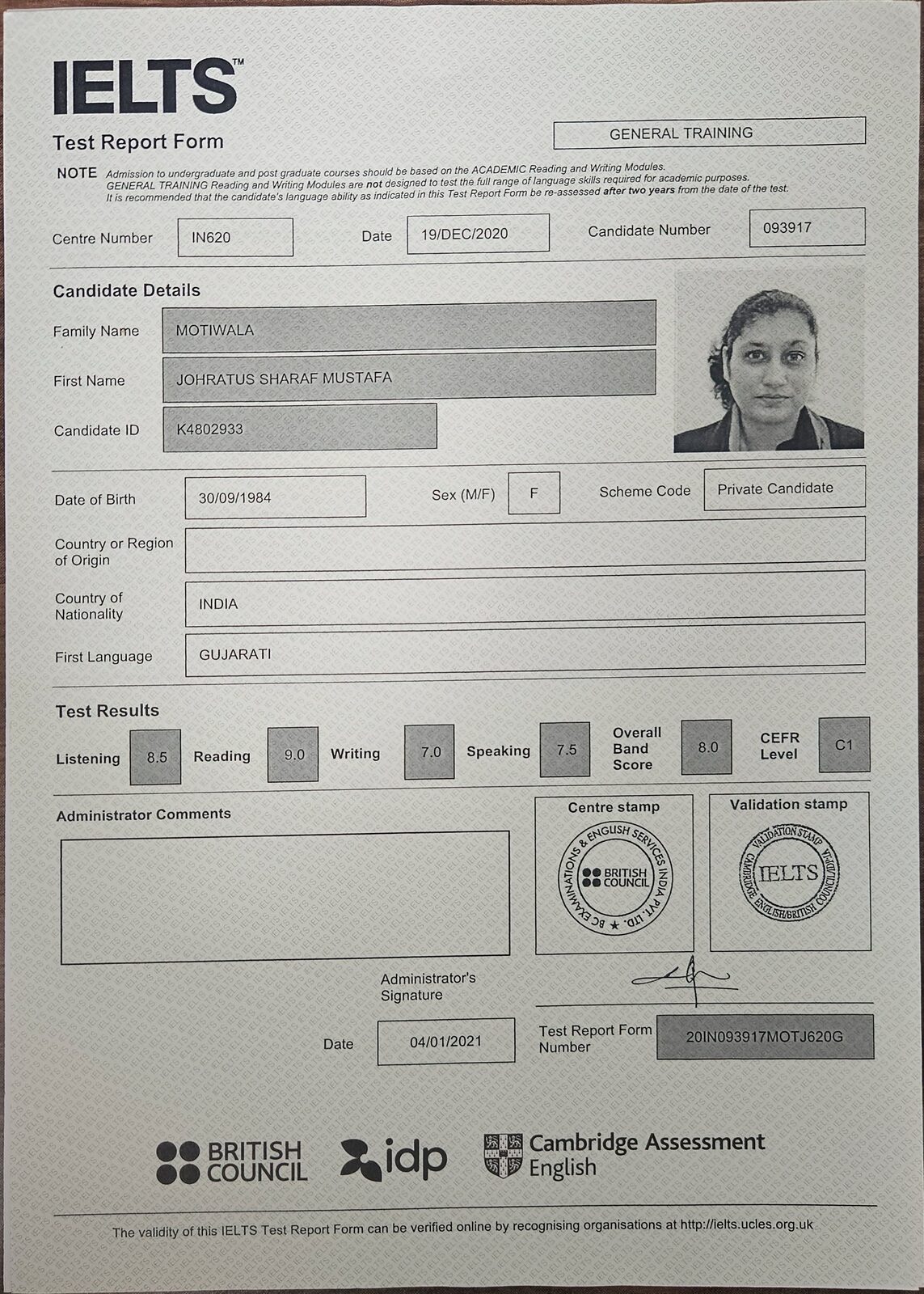The height and width of the screenshot is (1294, 924).
Task: Click the Scheme Code label
Action: [x=645, y=492]
